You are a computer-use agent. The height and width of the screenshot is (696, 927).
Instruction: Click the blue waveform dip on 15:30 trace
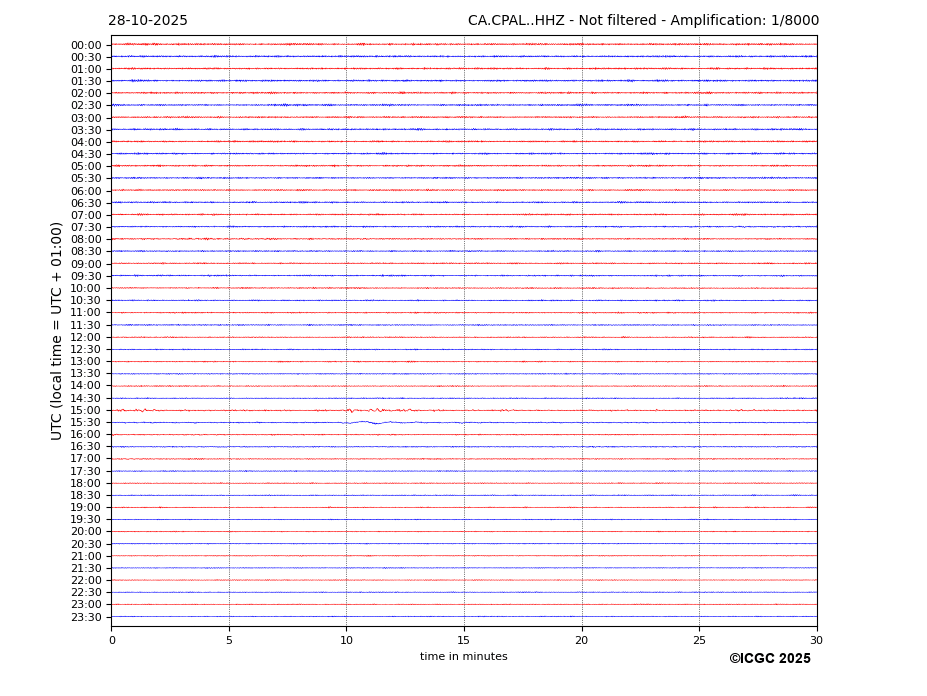click(374, 423)
